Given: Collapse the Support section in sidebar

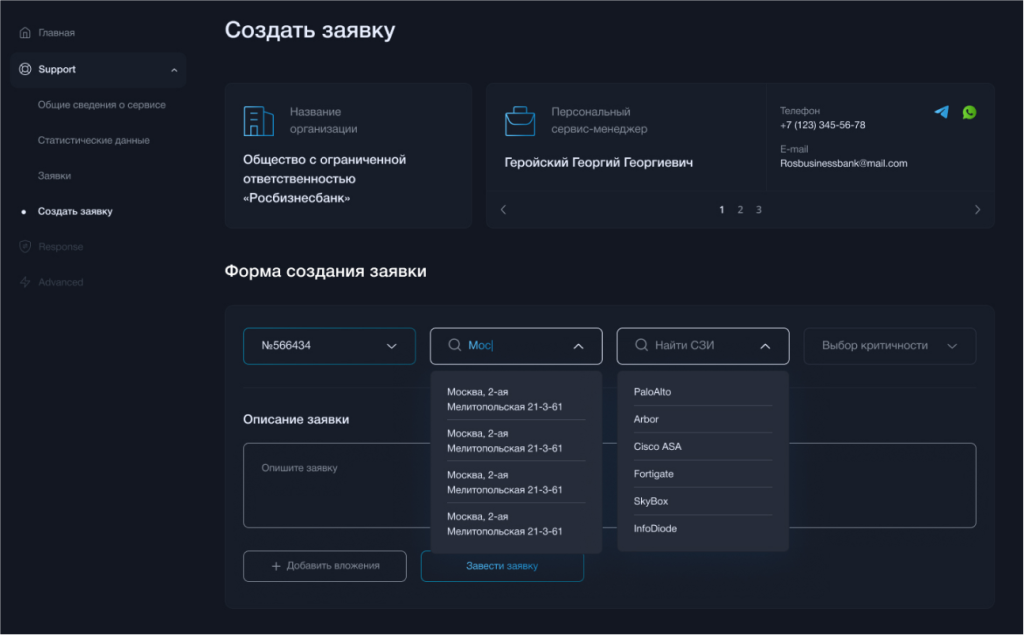Looking at the screenshot, I should point(172,69).
